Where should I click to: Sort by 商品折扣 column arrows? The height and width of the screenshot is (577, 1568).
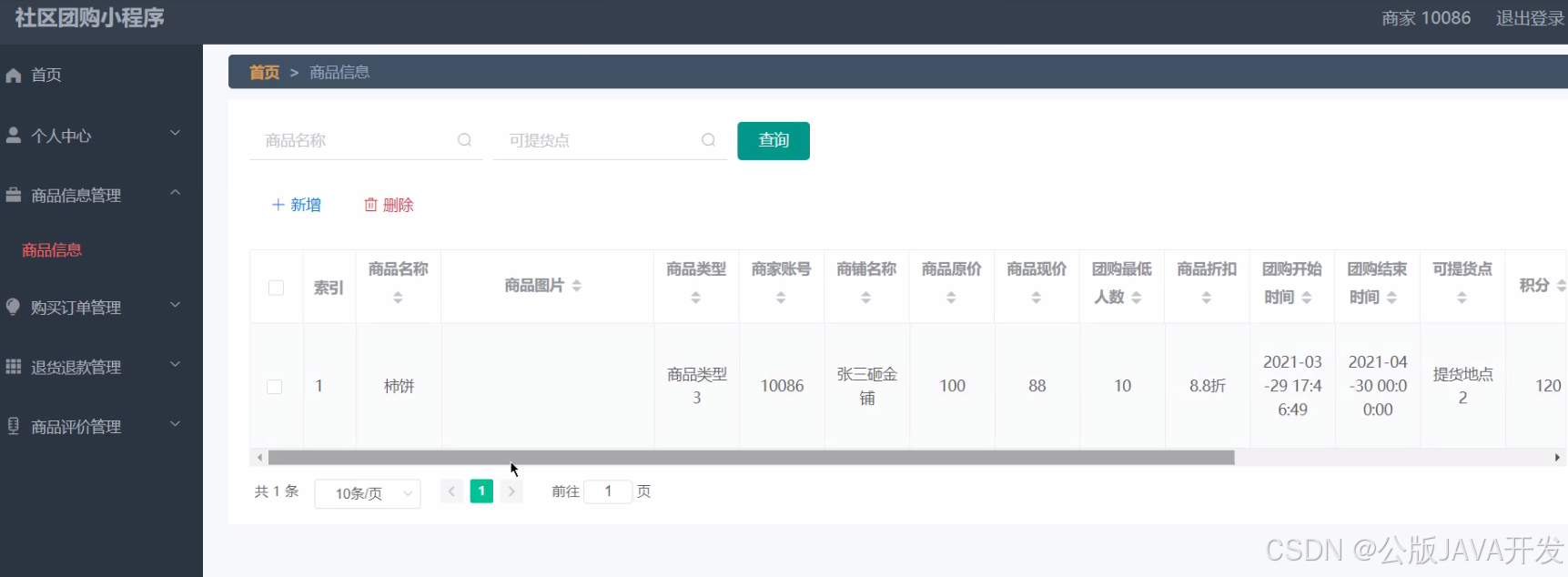pos(1206,298)
